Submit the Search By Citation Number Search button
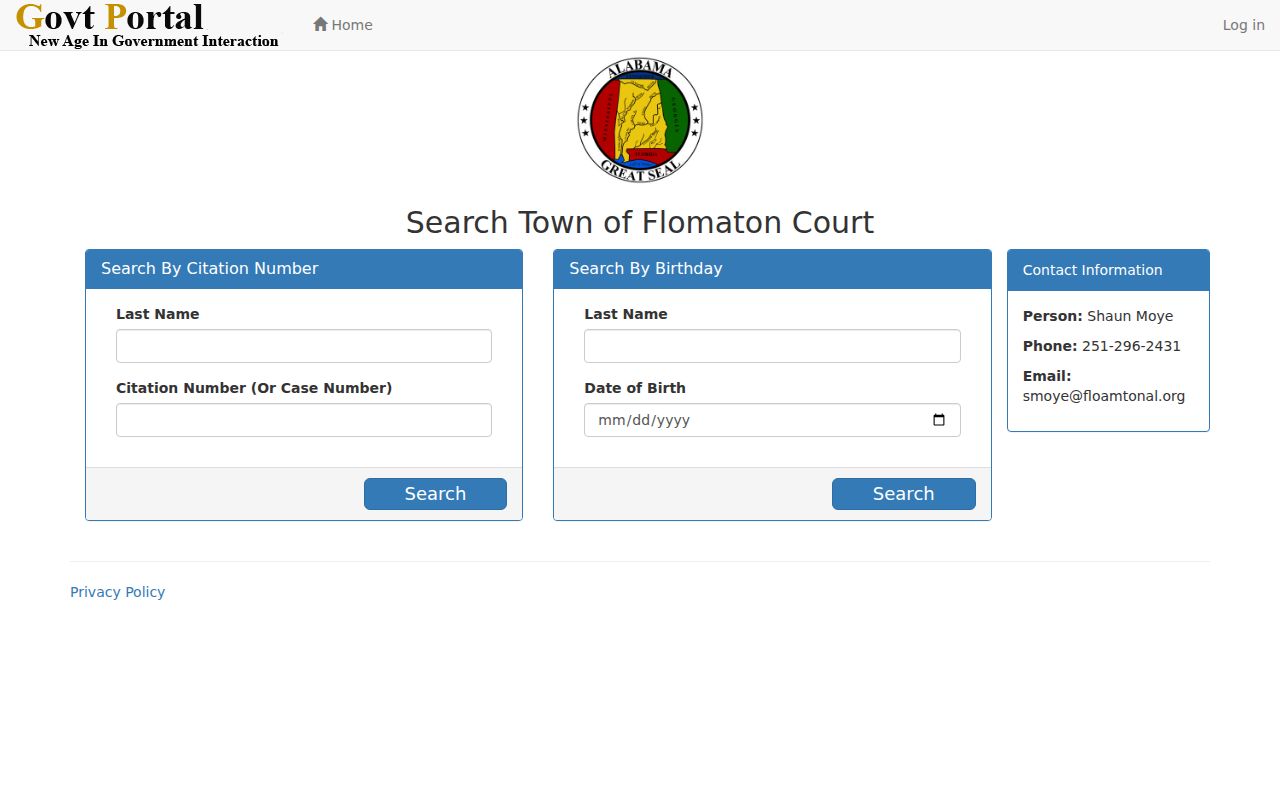 [x=435, y=494]
